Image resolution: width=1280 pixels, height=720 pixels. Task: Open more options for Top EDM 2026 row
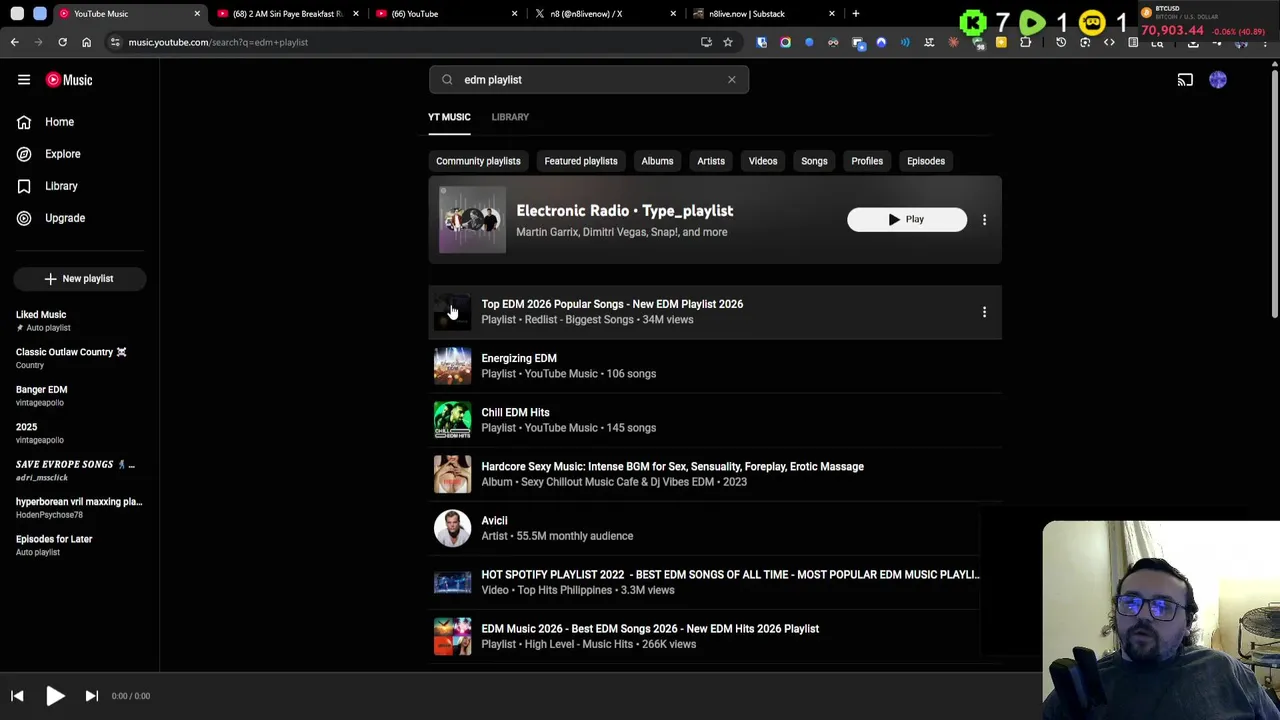pyautogui.click(x=984, y=312)
